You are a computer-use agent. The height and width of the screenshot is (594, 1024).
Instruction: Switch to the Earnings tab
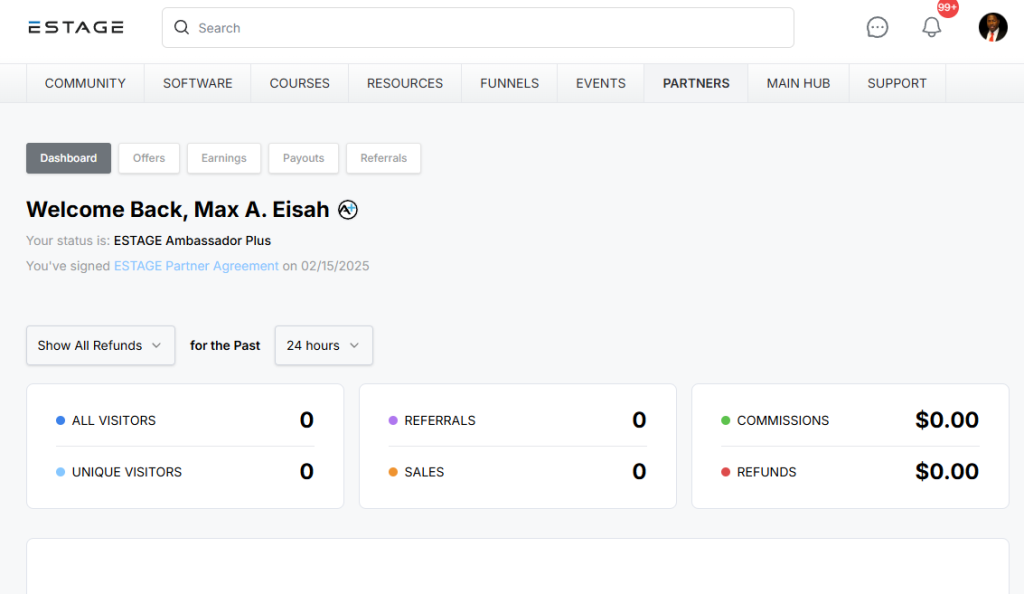[x=224, y=158]
